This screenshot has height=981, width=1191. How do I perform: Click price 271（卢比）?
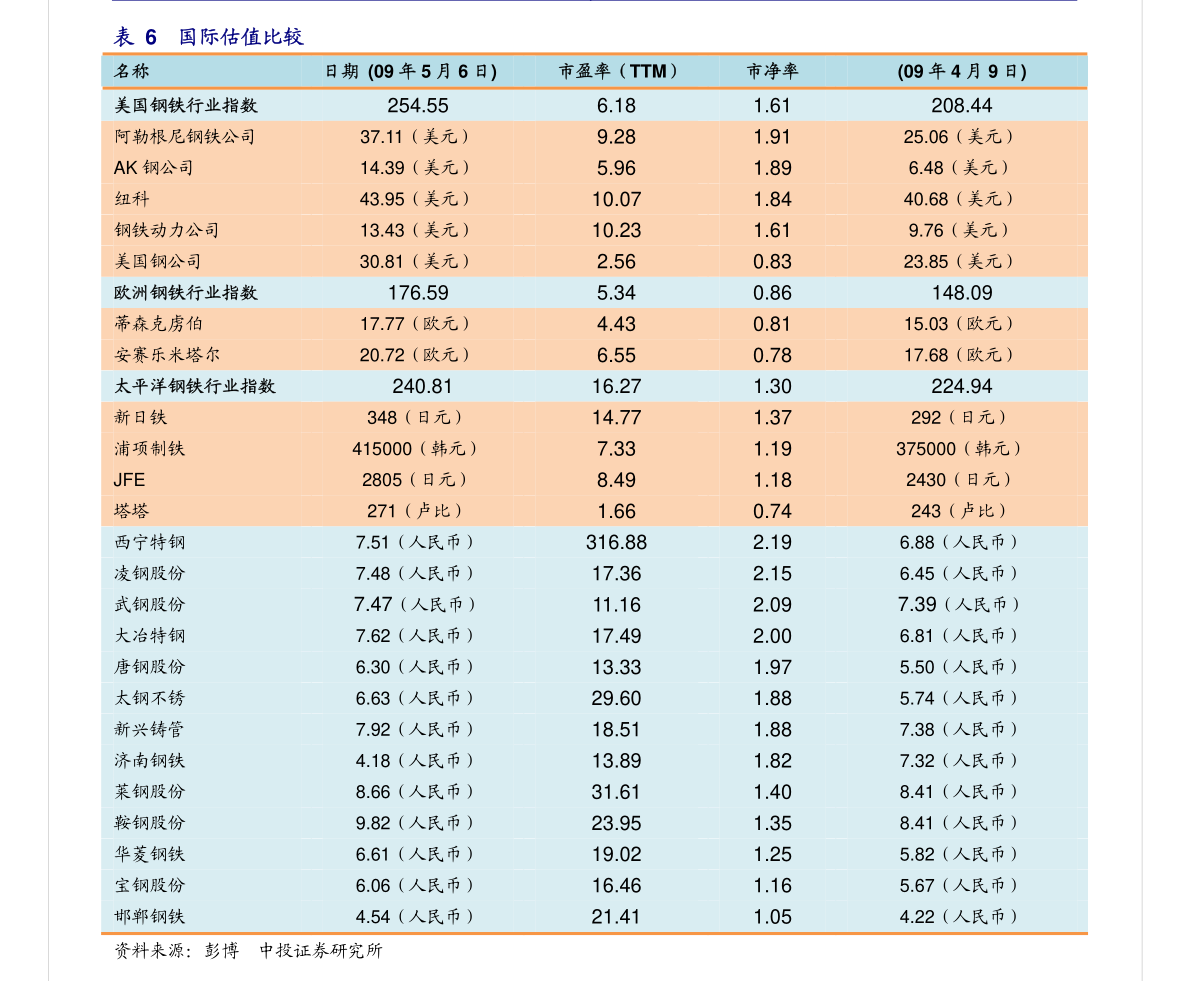click(415, 511)
